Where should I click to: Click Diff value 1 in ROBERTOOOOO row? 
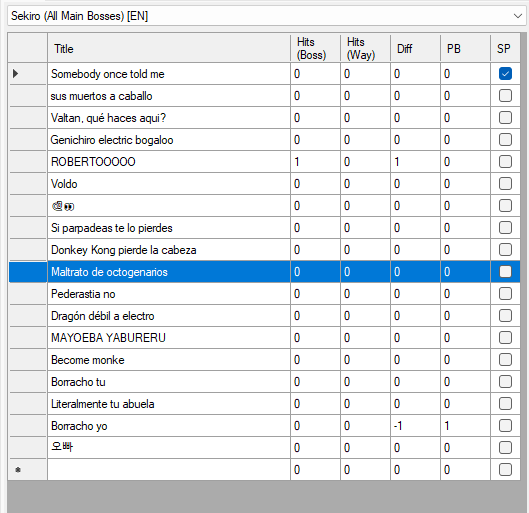[x=415, y=162]
